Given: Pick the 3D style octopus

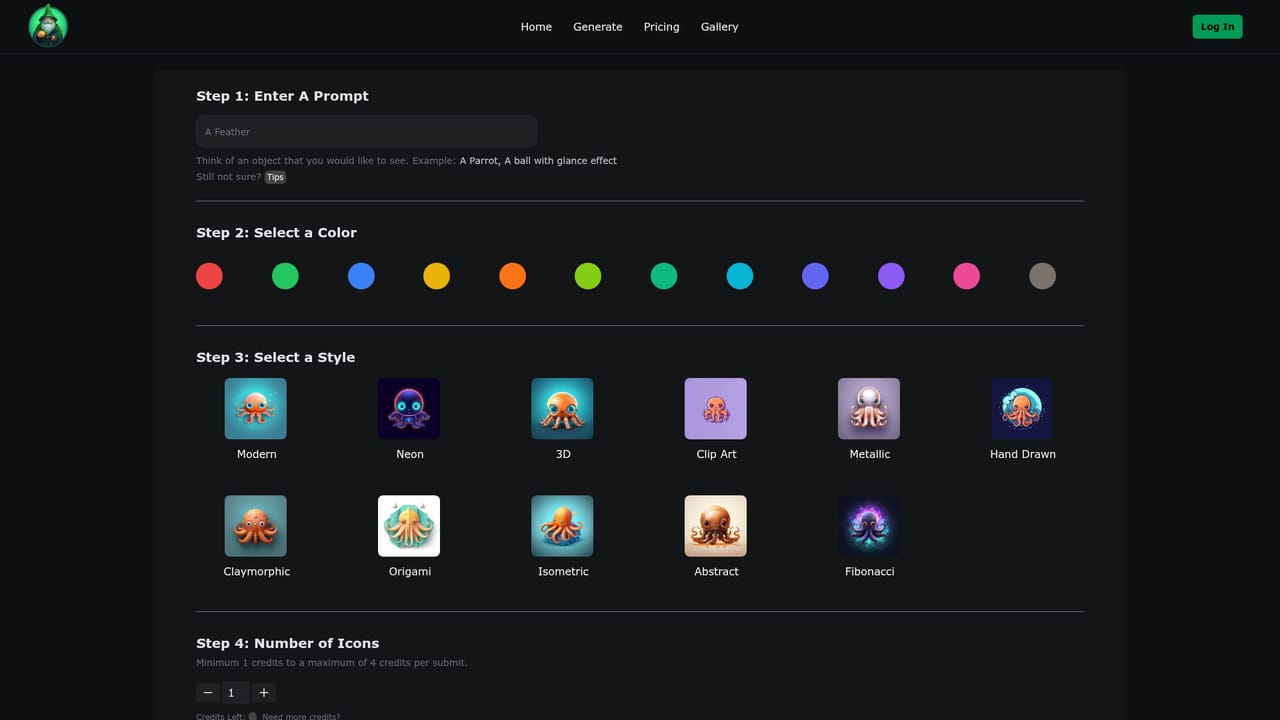Looking at the screenshot, I should tap(562, 408).
